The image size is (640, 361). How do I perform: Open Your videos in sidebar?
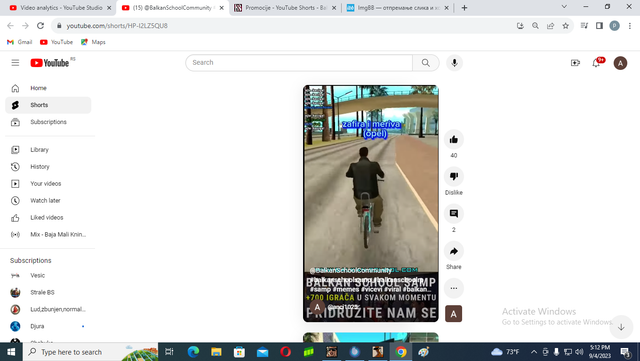[x=48, y=184]
